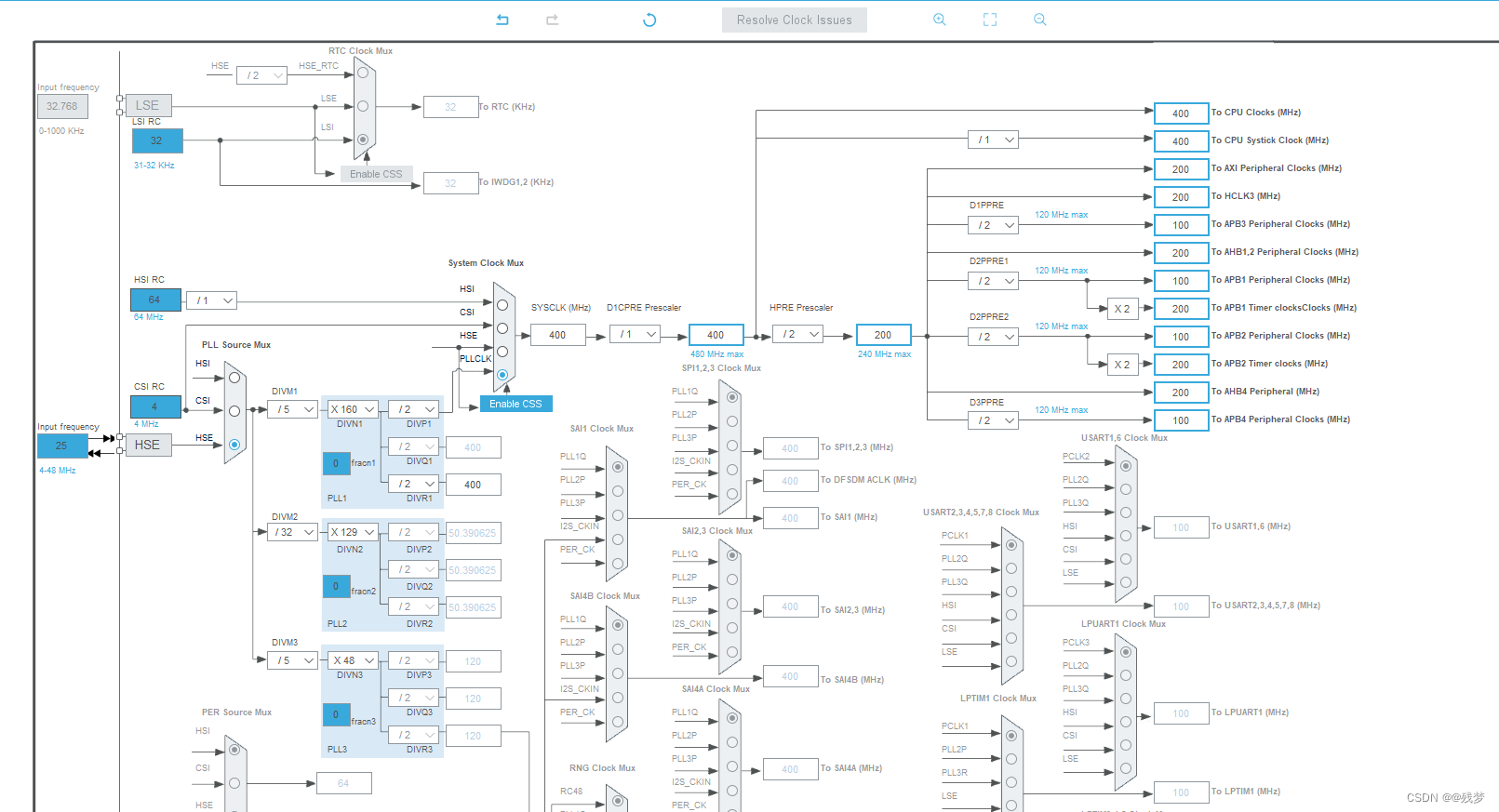Image resolution: width=1499 pixels, height=812 pixels.
Task: Click the redo arrow icon in toolbar
Action: click(x=552, y=20)
